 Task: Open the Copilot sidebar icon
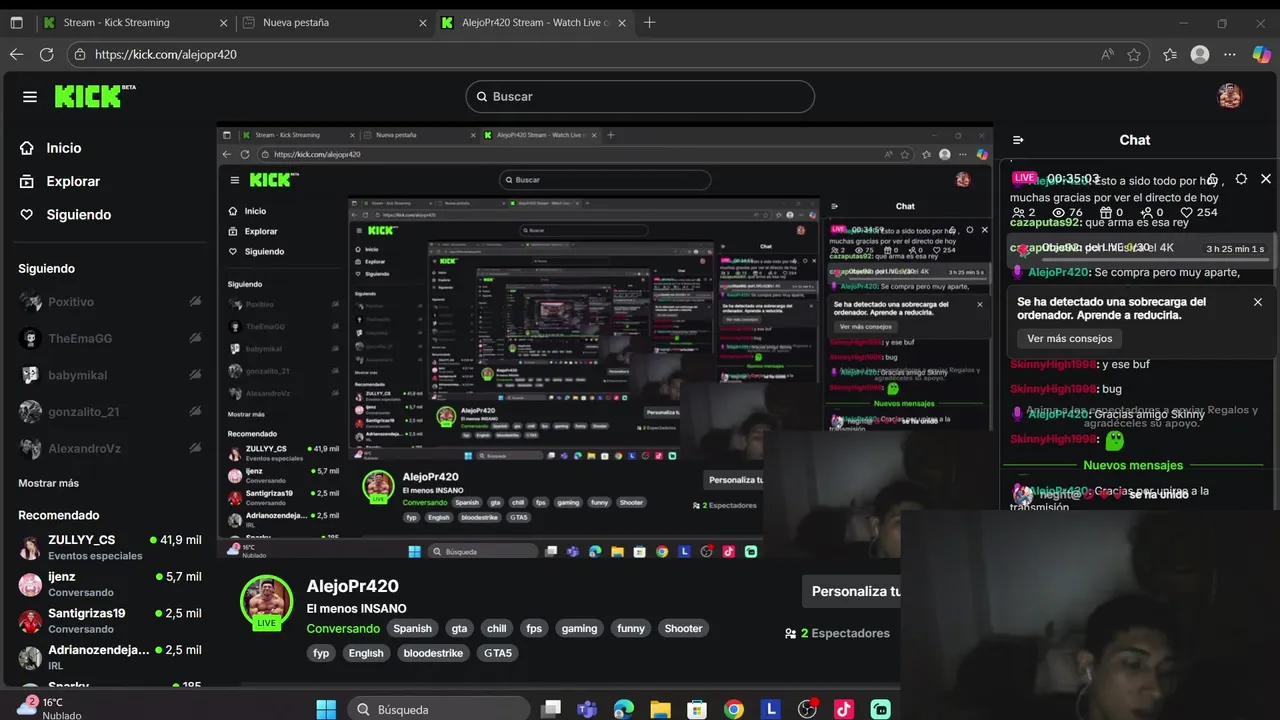[1262, 55]
